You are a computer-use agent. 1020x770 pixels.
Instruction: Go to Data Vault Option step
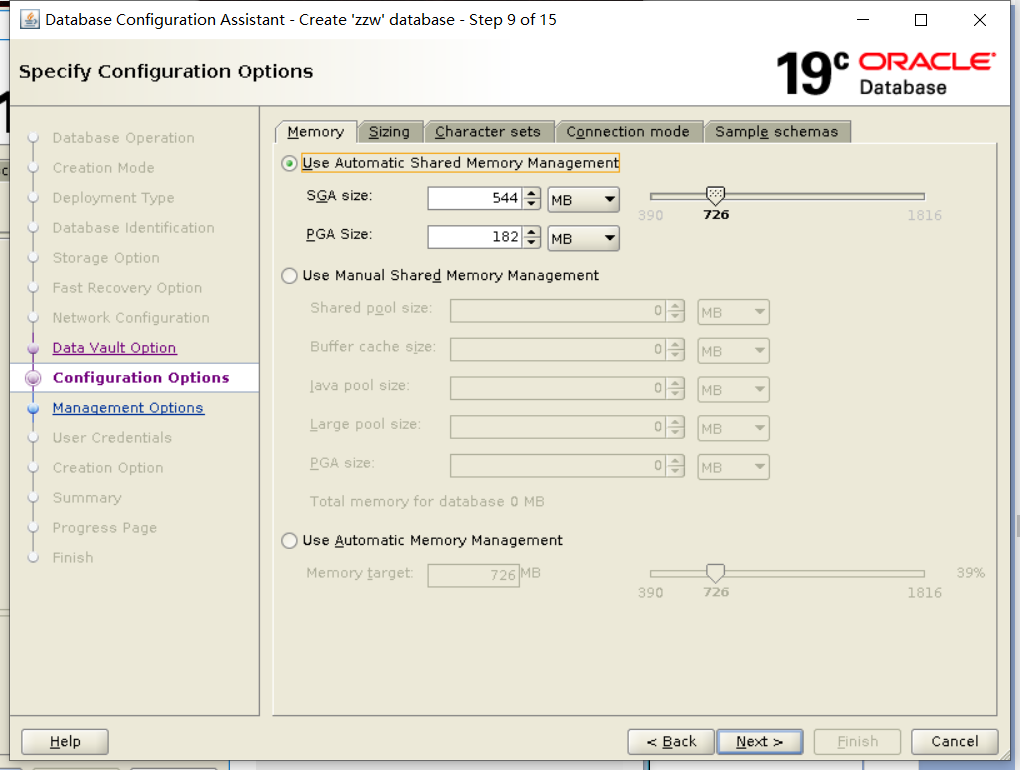pyautogui.click(x=114, y=348)
